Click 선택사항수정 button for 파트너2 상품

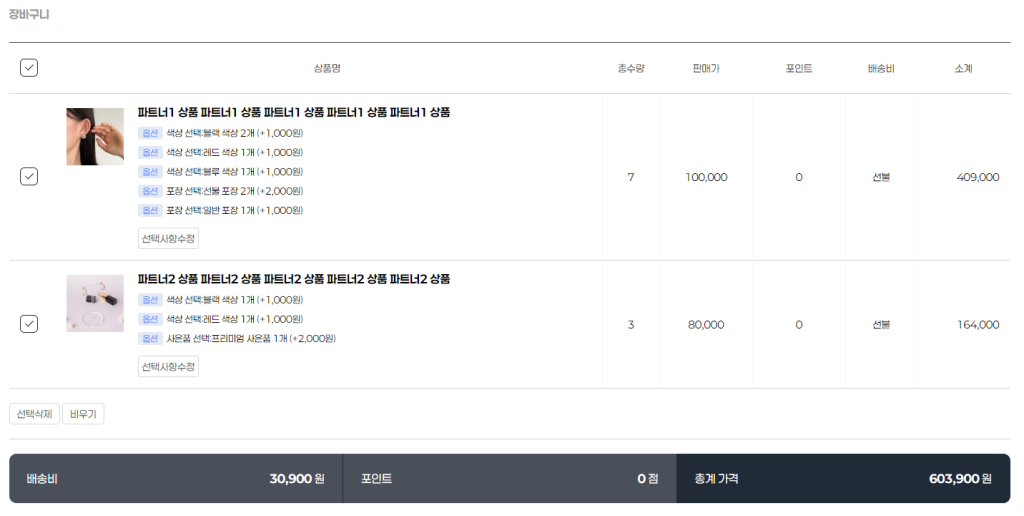point(168,366)
